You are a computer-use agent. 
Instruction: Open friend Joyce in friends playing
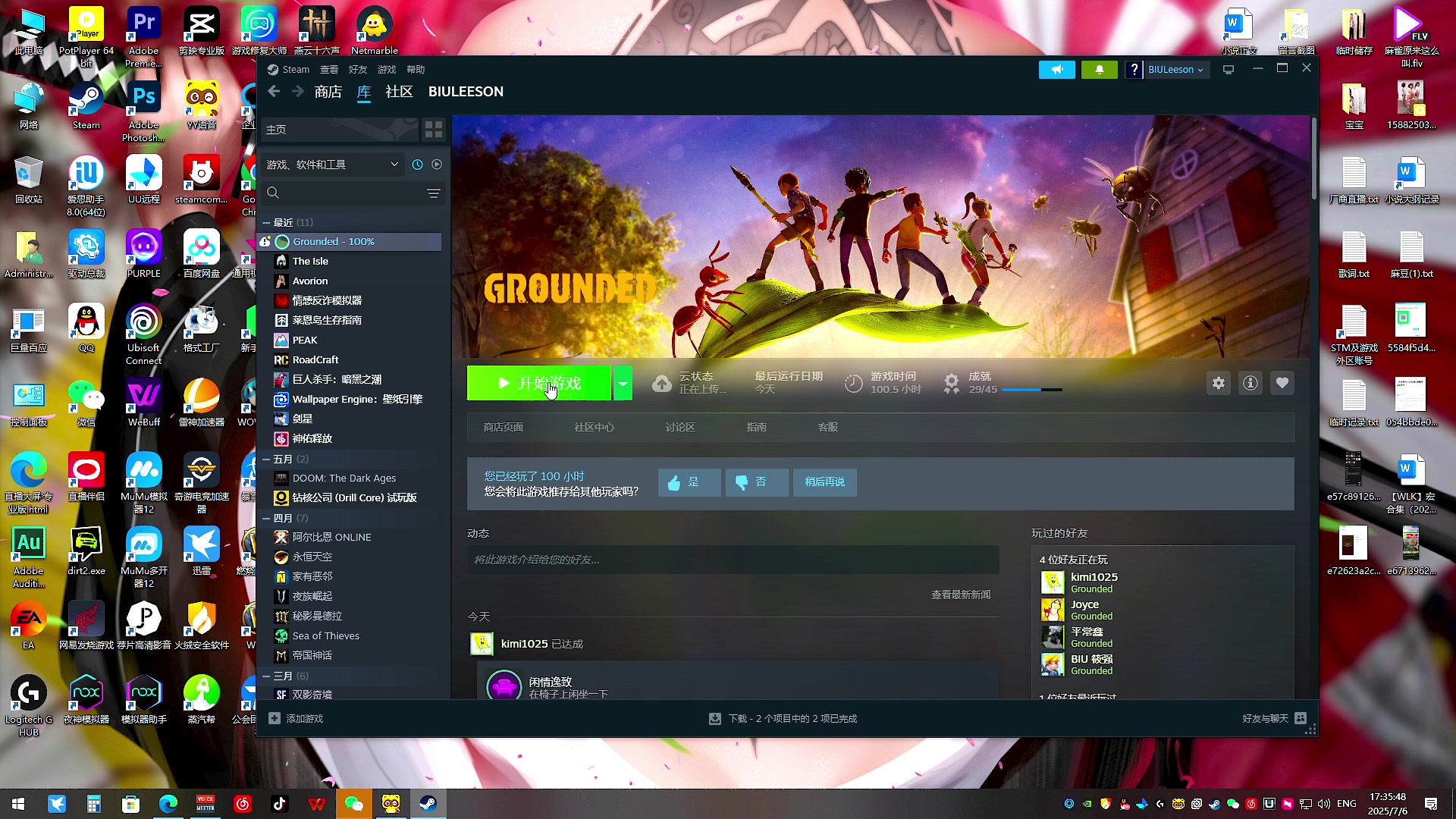pyautogui.click(x=1084, y=604)
